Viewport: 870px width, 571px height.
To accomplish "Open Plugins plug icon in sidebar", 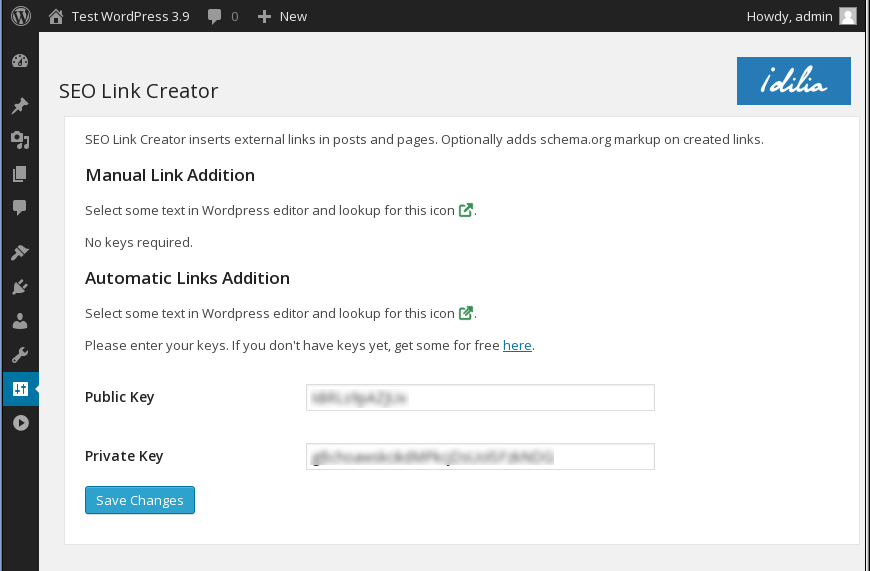I will 20,287.
